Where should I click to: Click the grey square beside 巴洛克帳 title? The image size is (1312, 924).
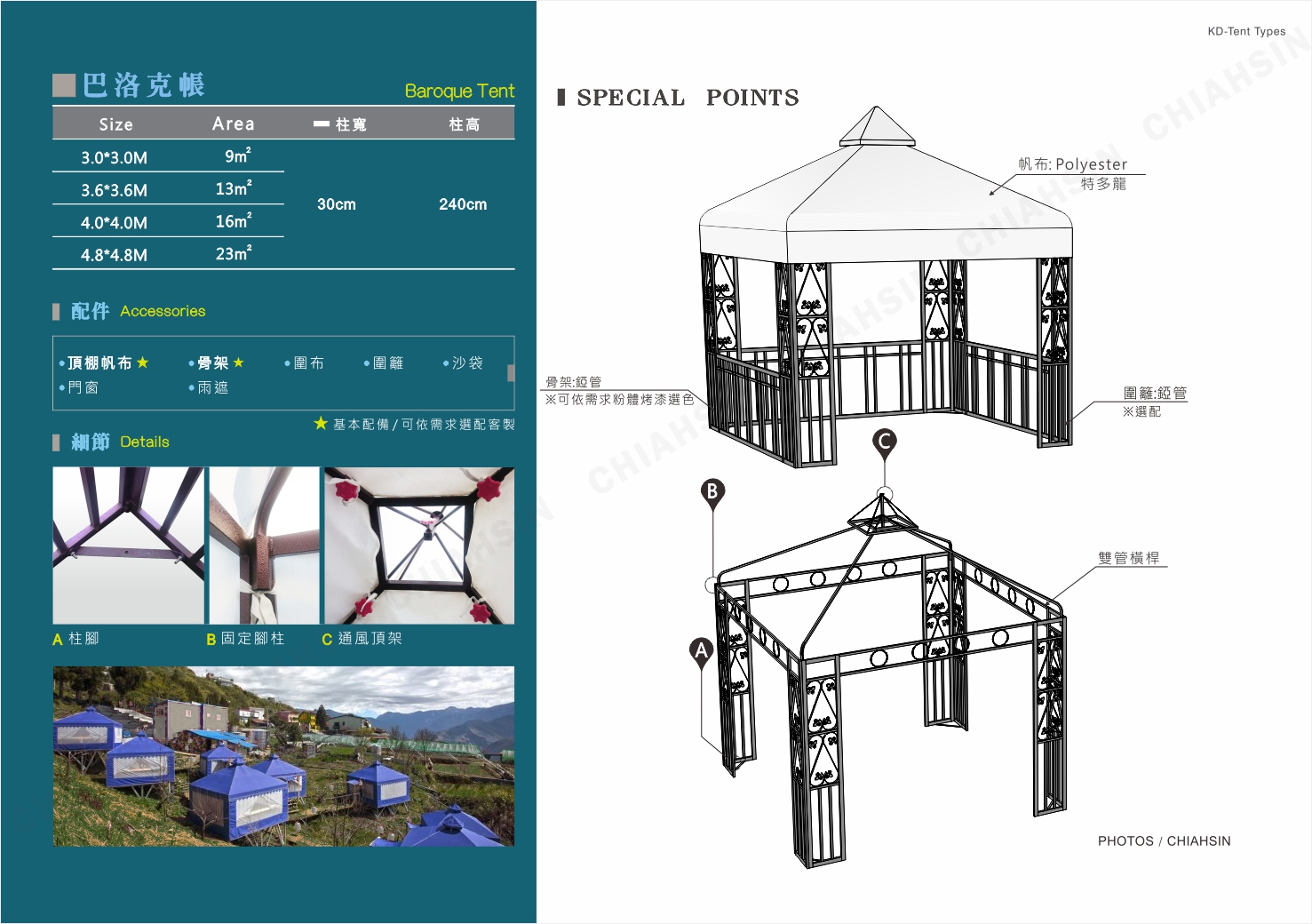[64, 85]
